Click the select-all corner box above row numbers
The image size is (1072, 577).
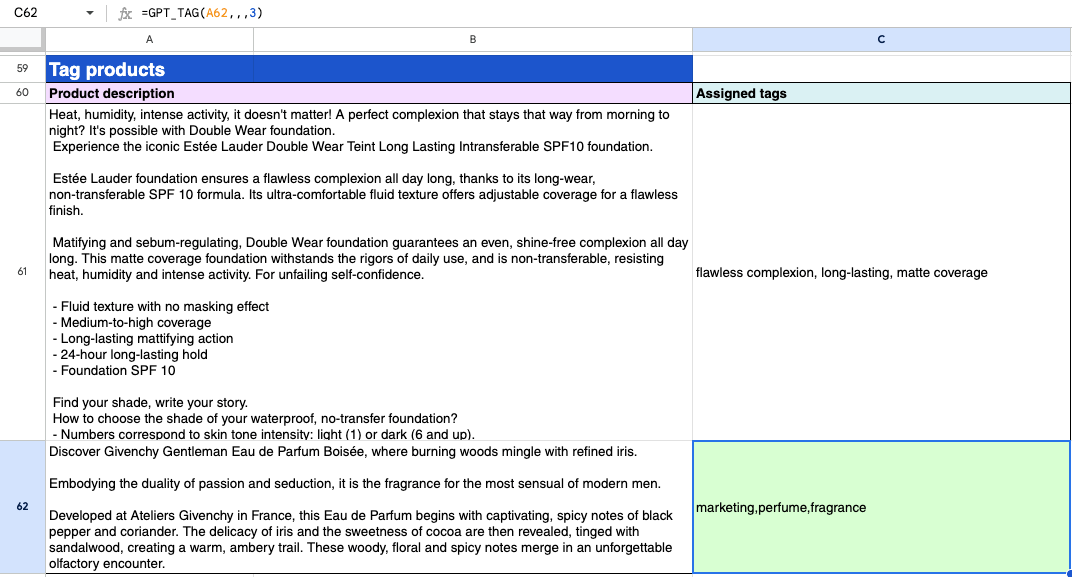22,39
